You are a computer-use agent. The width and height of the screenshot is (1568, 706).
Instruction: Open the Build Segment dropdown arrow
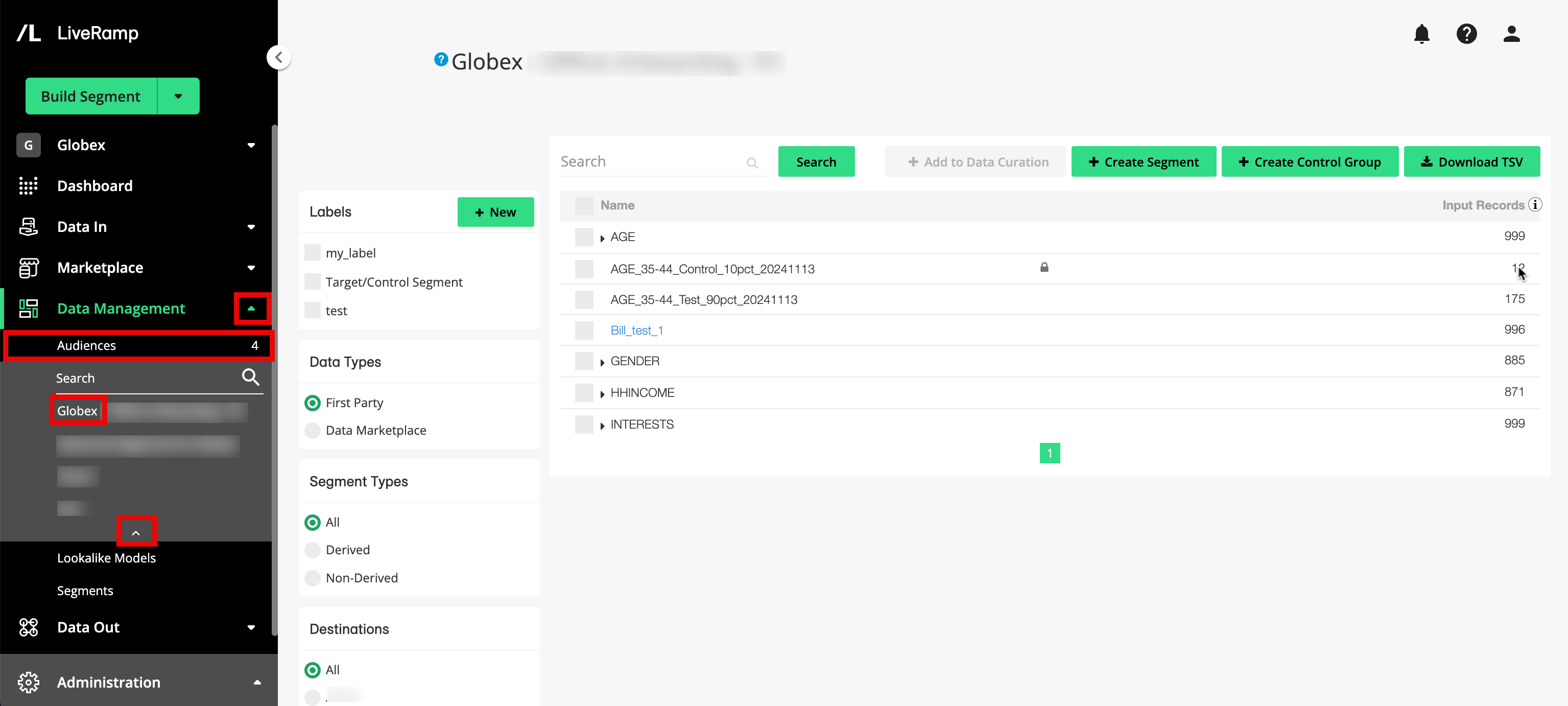[178, 96]
